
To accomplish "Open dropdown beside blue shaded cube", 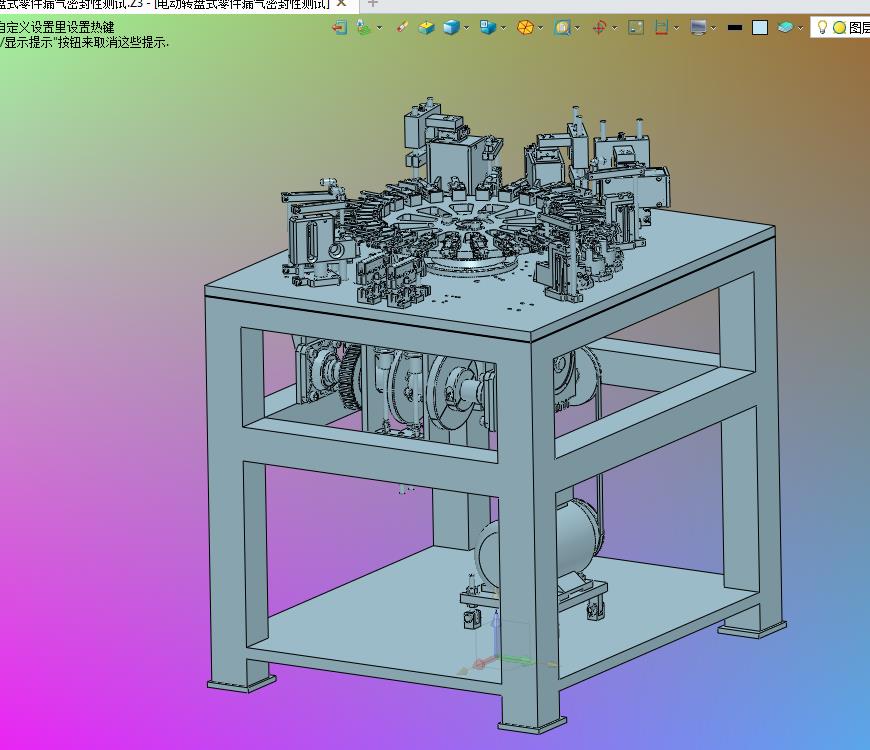I will tap(467, 27).
